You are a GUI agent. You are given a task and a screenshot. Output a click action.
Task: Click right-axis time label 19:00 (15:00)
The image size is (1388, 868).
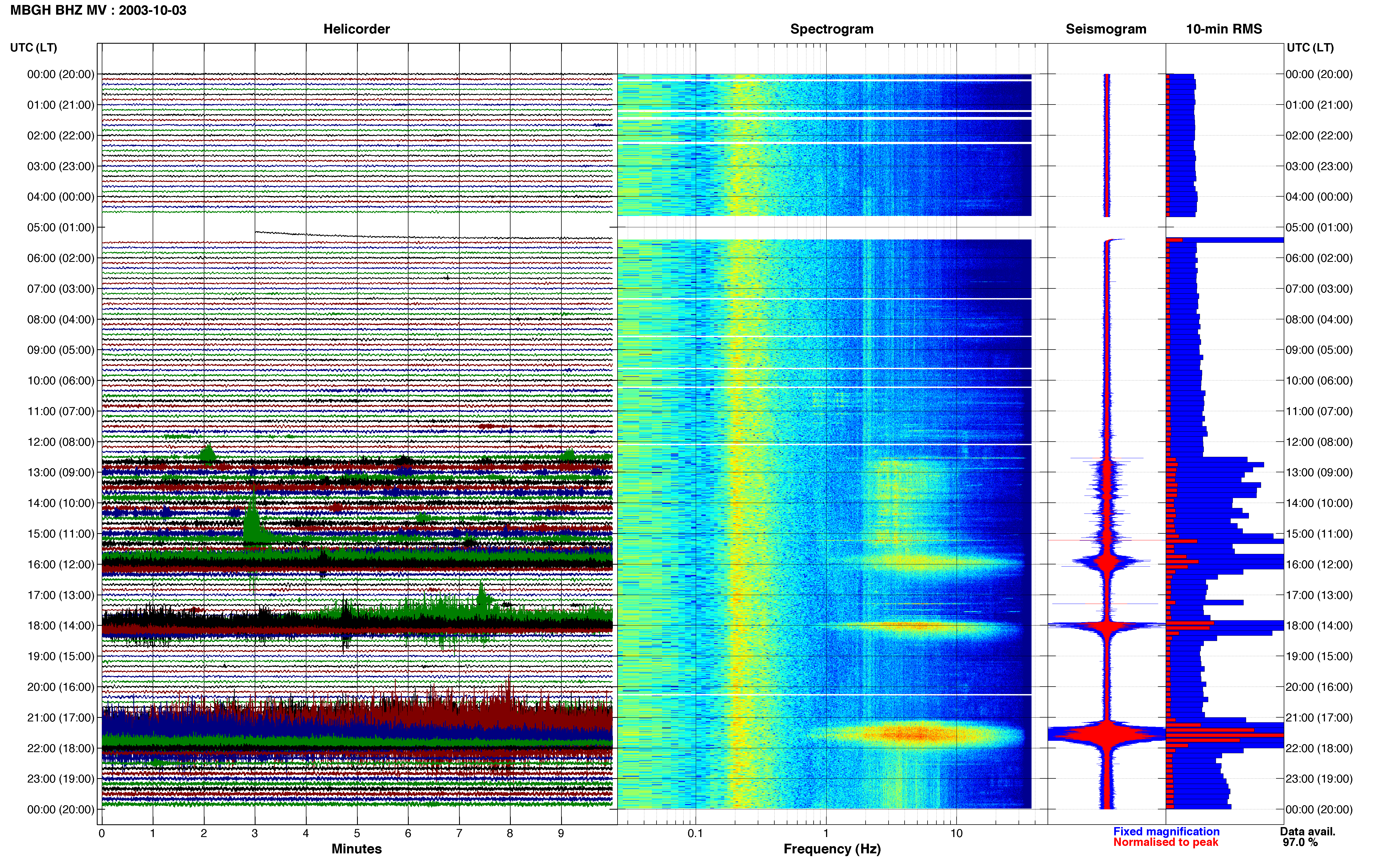[1319, 656]
